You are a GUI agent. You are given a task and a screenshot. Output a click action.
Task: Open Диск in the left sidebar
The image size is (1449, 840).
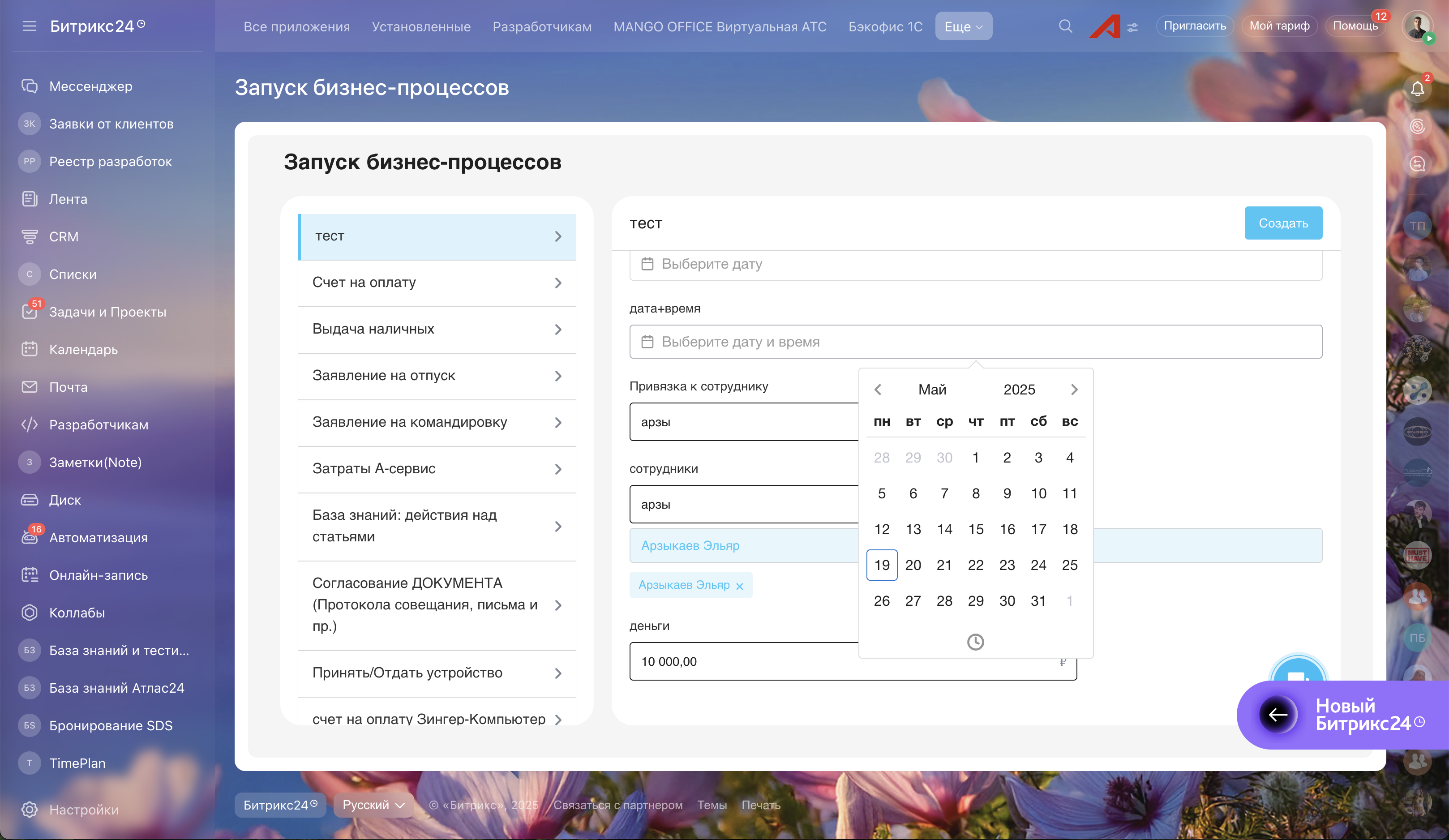click(x=64, y=500)
